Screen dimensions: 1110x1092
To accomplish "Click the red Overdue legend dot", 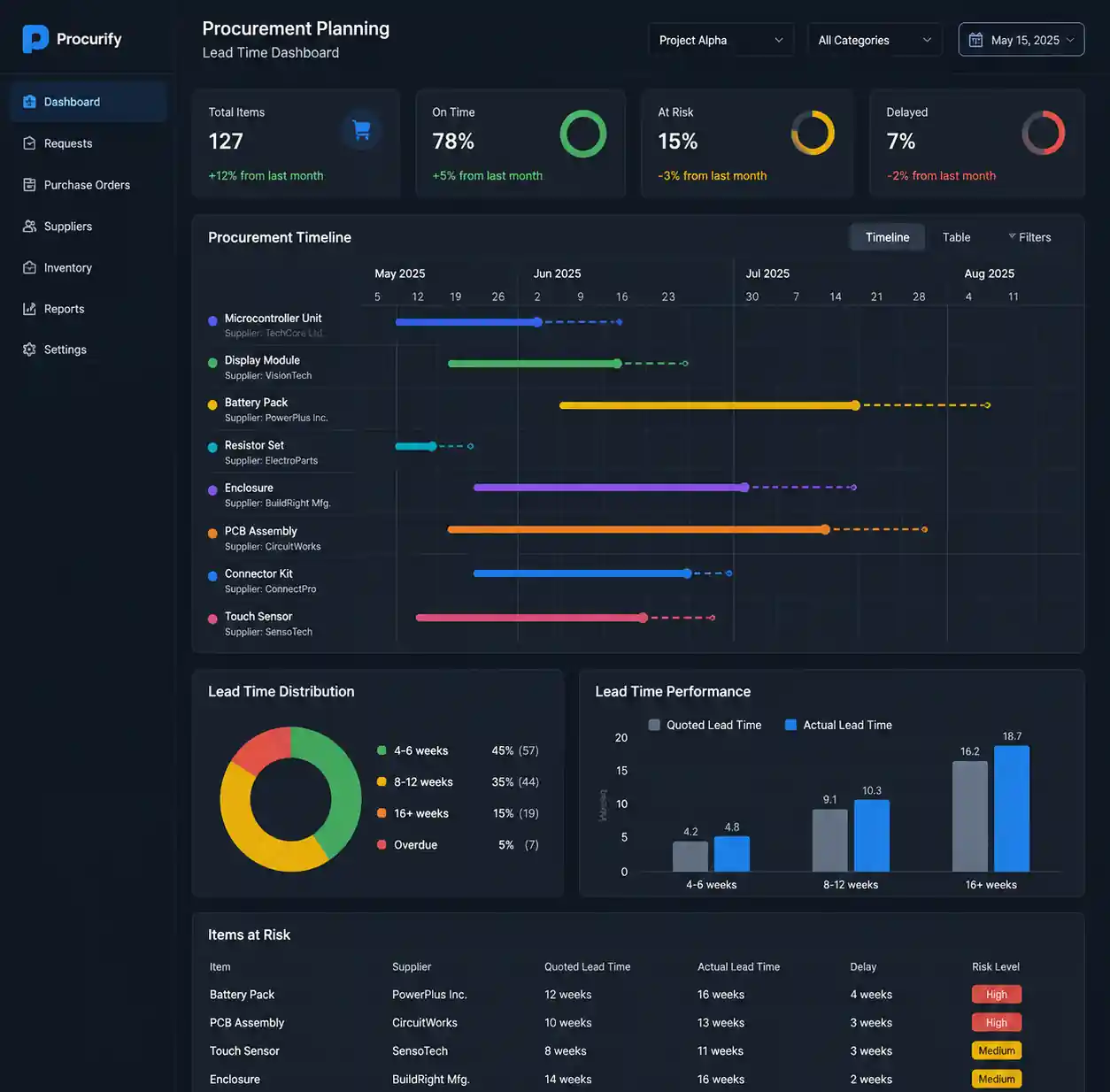I will click(382, 844).
